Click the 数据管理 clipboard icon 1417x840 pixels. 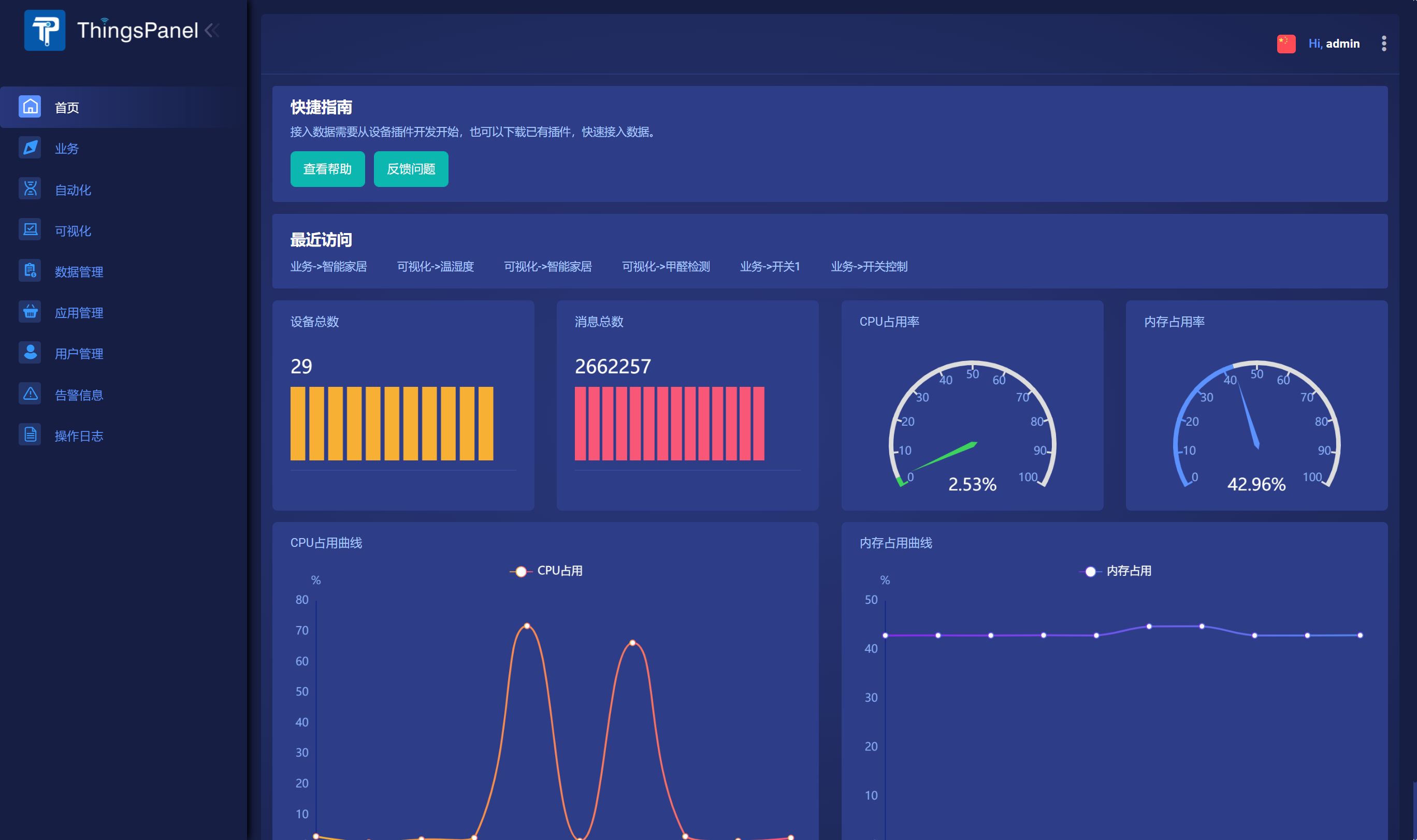click(30, 270)
